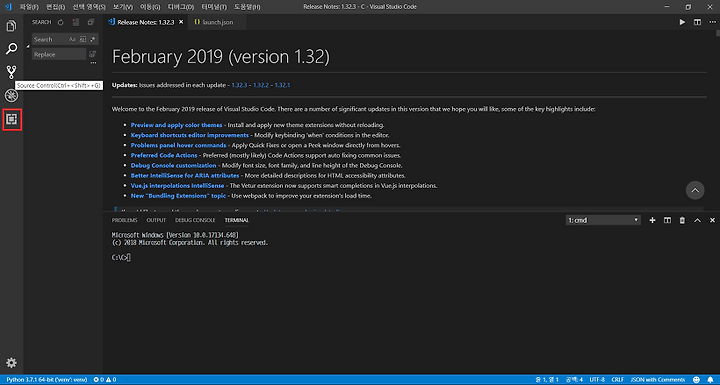
Task: Select the TERMINAL panel tab
Action: click(x=236, y=220)
